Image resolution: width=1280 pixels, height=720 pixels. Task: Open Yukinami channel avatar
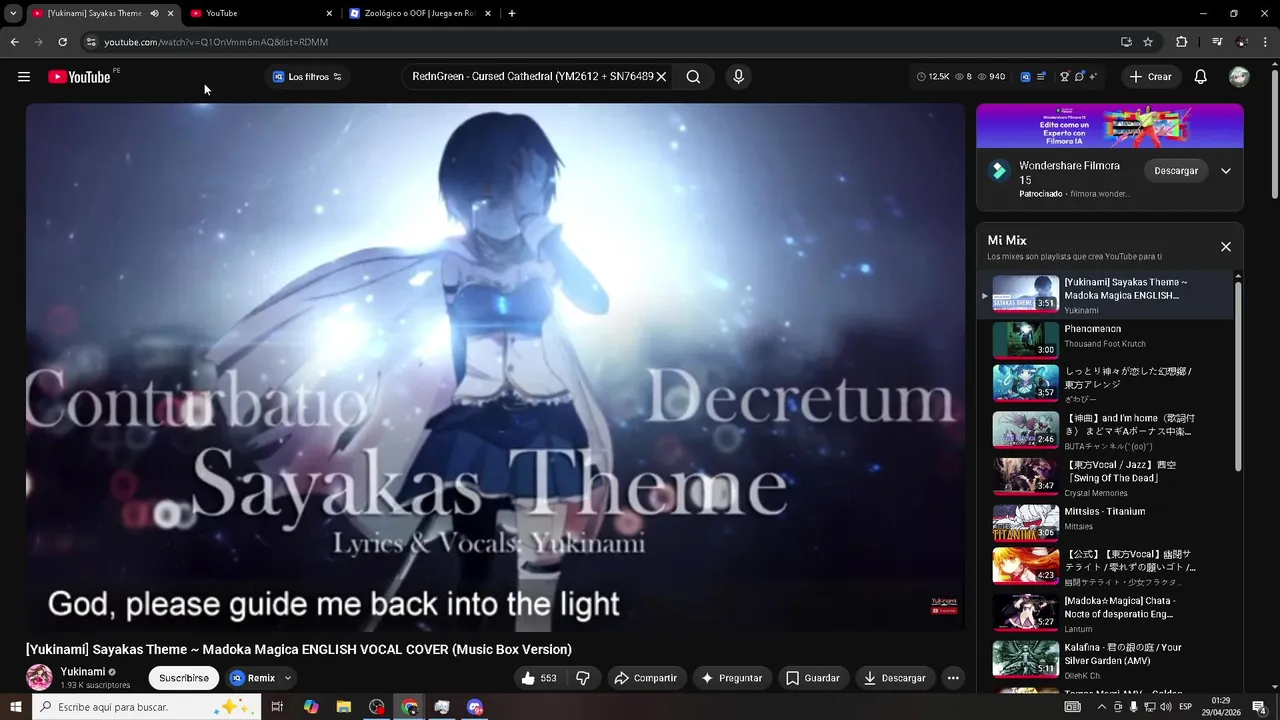click(x=39, y=677)
